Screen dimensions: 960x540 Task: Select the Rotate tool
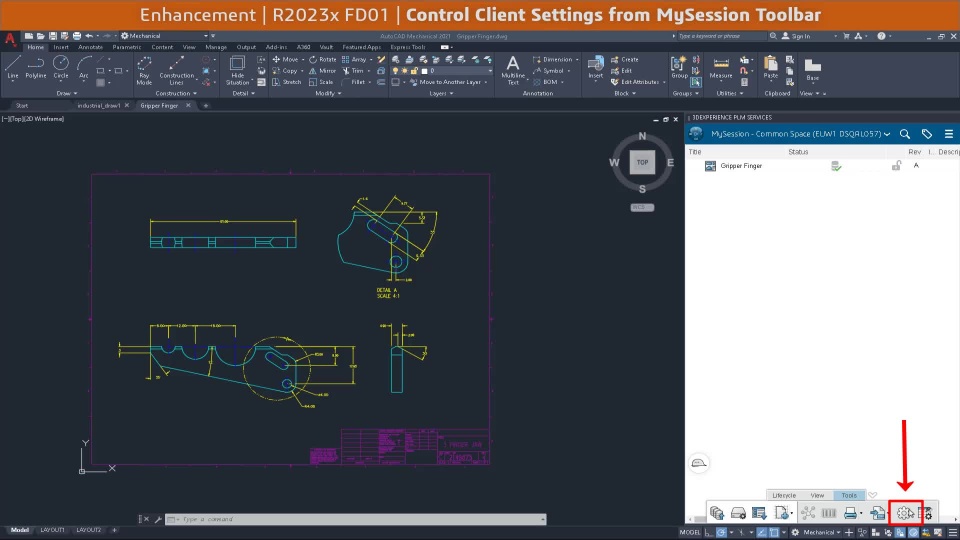tap(323, 59)
